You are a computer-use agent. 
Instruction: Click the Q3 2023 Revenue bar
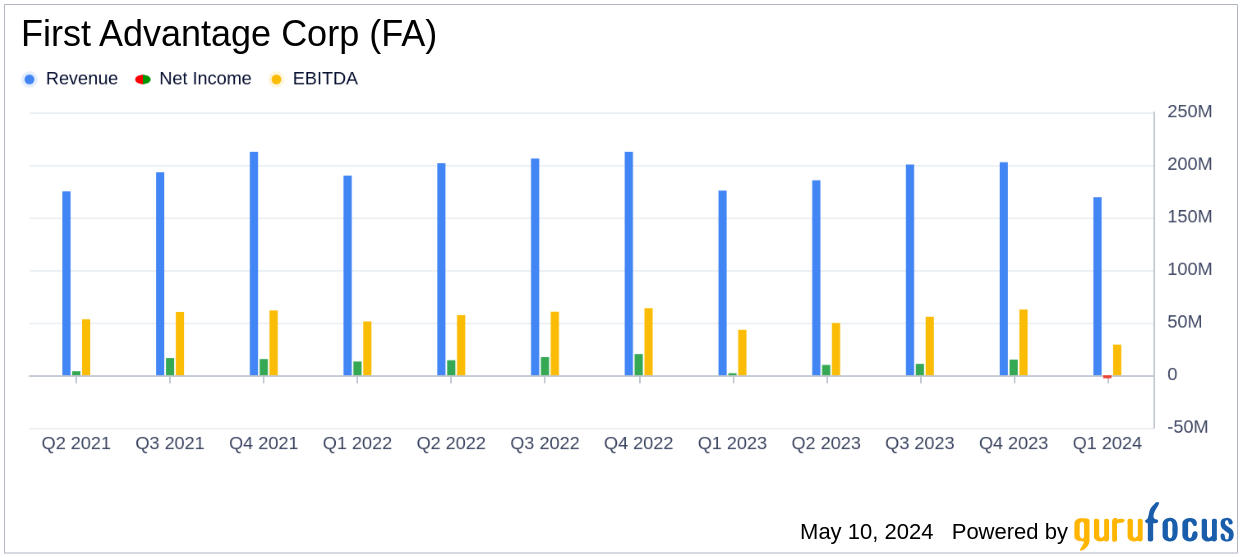(910, 270)
